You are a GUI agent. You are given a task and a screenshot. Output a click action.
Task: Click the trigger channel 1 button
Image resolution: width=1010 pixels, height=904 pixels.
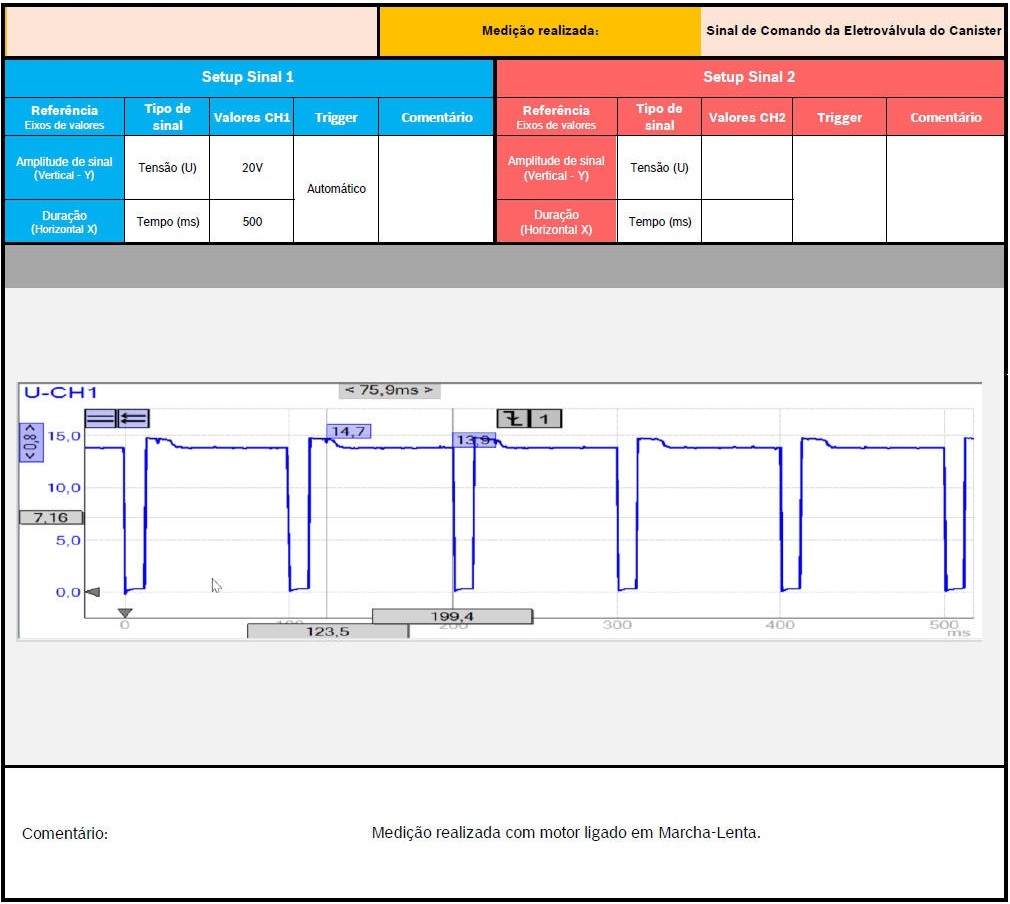click(544, 419)
